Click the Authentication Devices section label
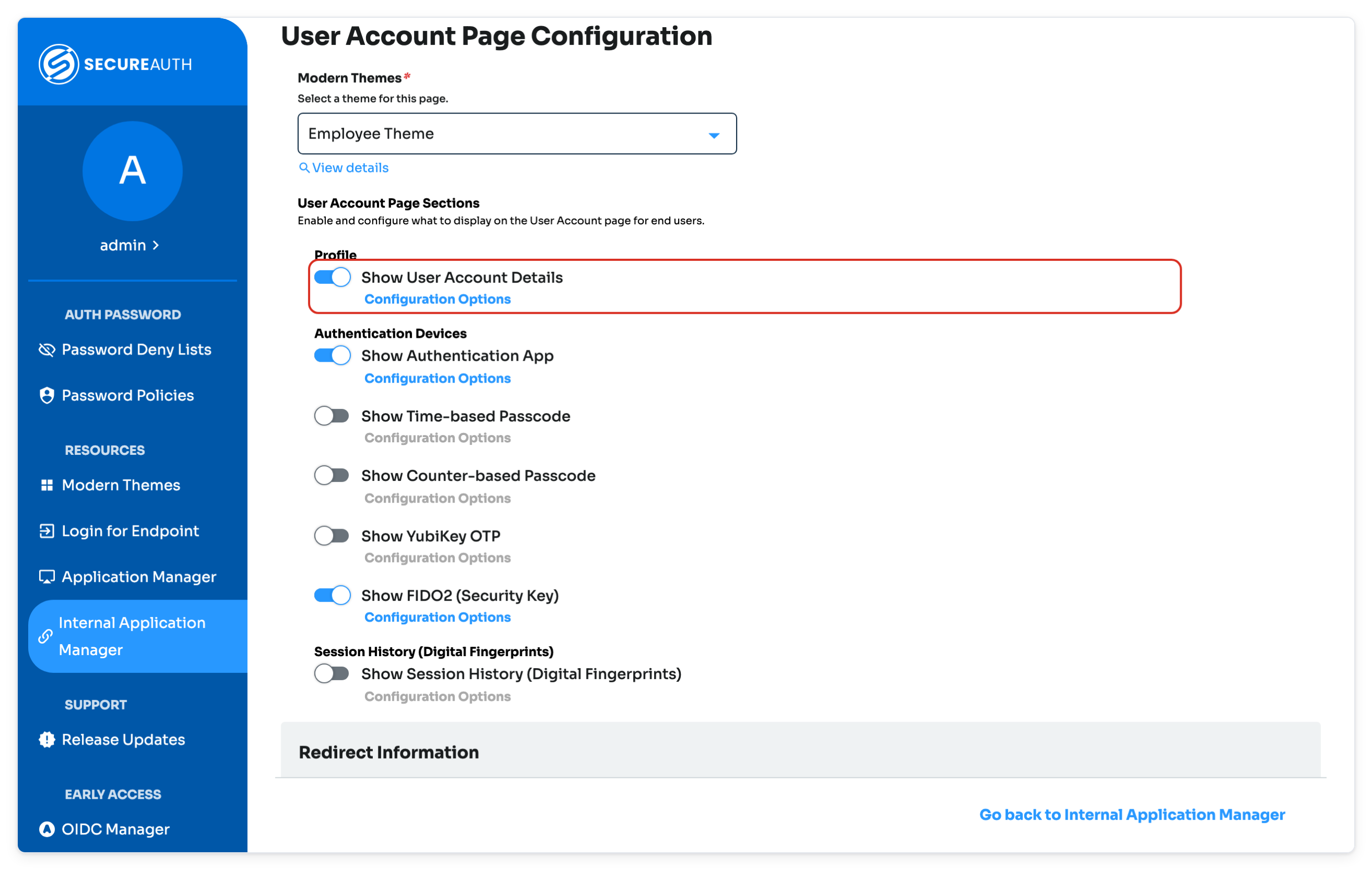 point(390,333)
